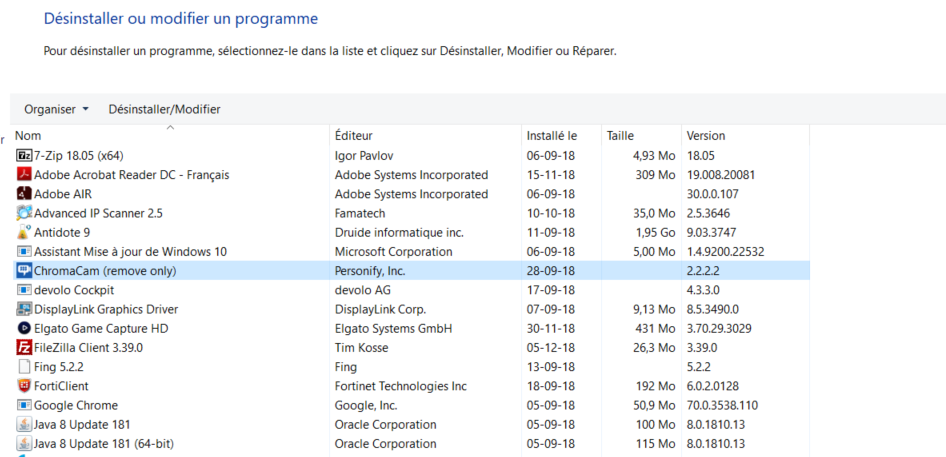Click the Désinstaller/Modifier toolbar button
This screenshot has height=457, width=946.
pyautogui.click(x=164, y=109)
